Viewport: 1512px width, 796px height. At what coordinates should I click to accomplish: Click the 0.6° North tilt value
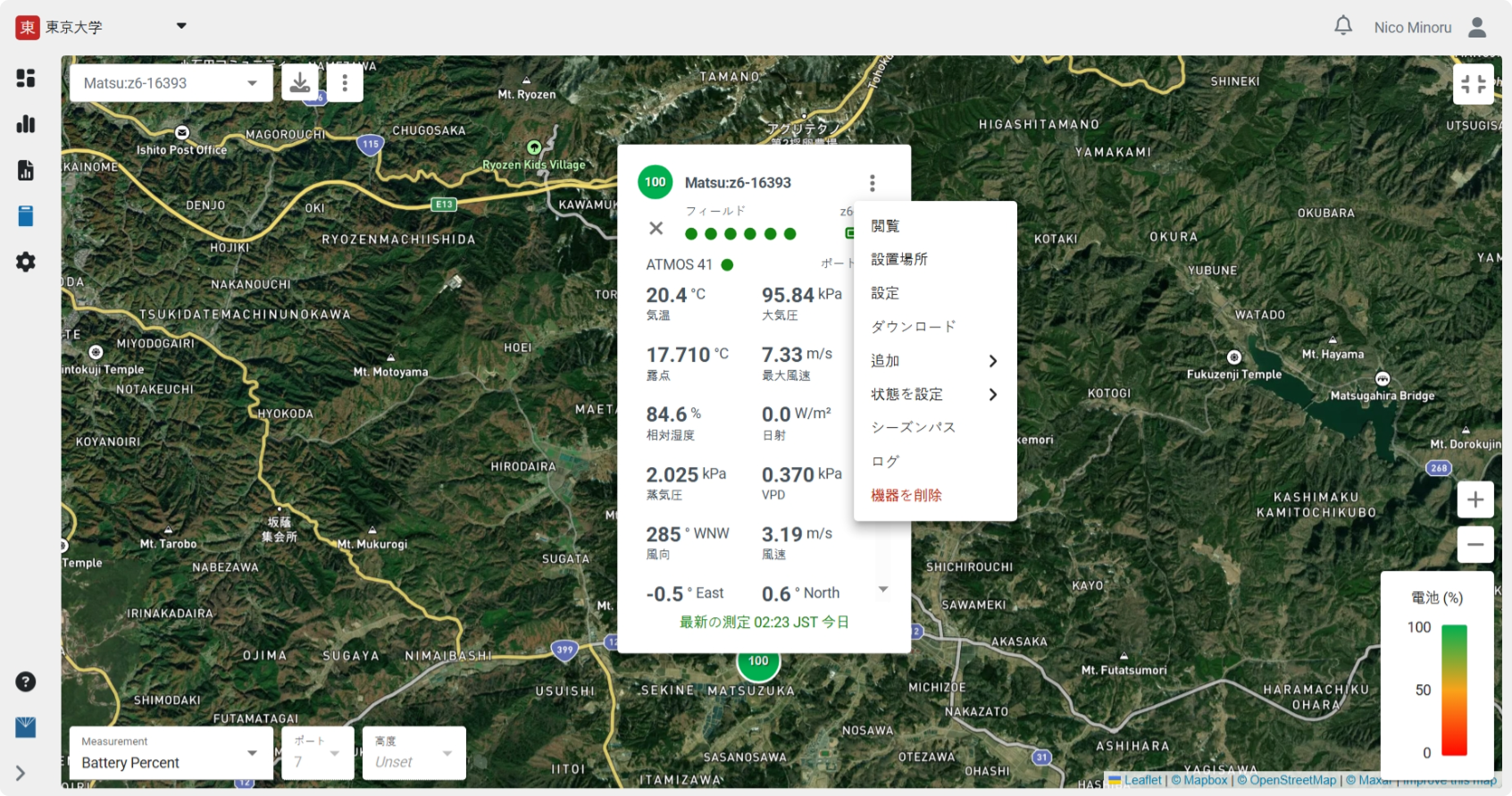click(x=800, y=594)
